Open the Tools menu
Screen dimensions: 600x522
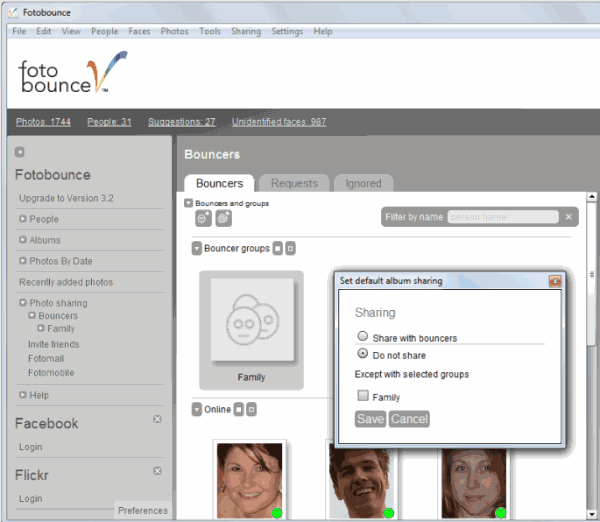tap(210, 31)
